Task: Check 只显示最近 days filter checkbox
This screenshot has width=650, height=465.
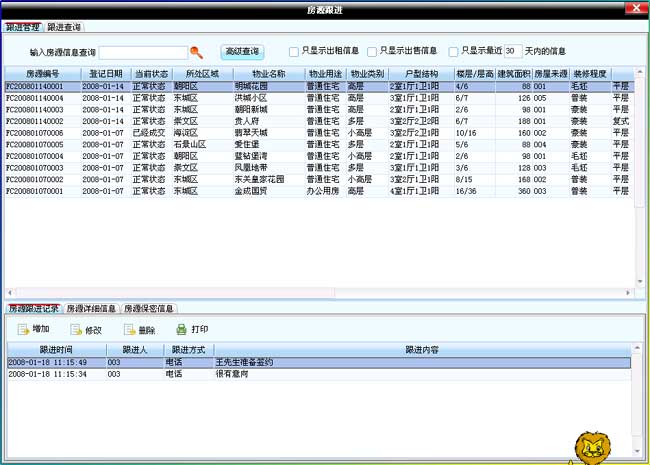Action: tap(454, 51)
